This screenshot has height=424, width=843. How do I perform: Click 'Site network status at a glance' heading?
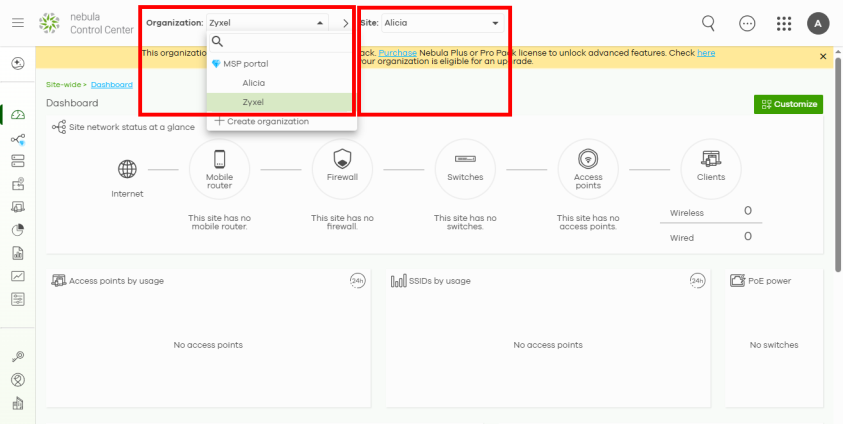click(132, 127)
